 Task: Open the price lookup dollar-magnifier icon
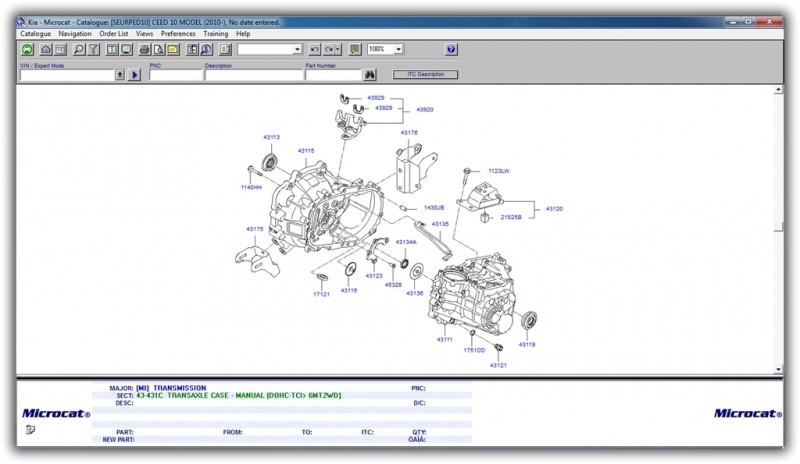(207, 50)
